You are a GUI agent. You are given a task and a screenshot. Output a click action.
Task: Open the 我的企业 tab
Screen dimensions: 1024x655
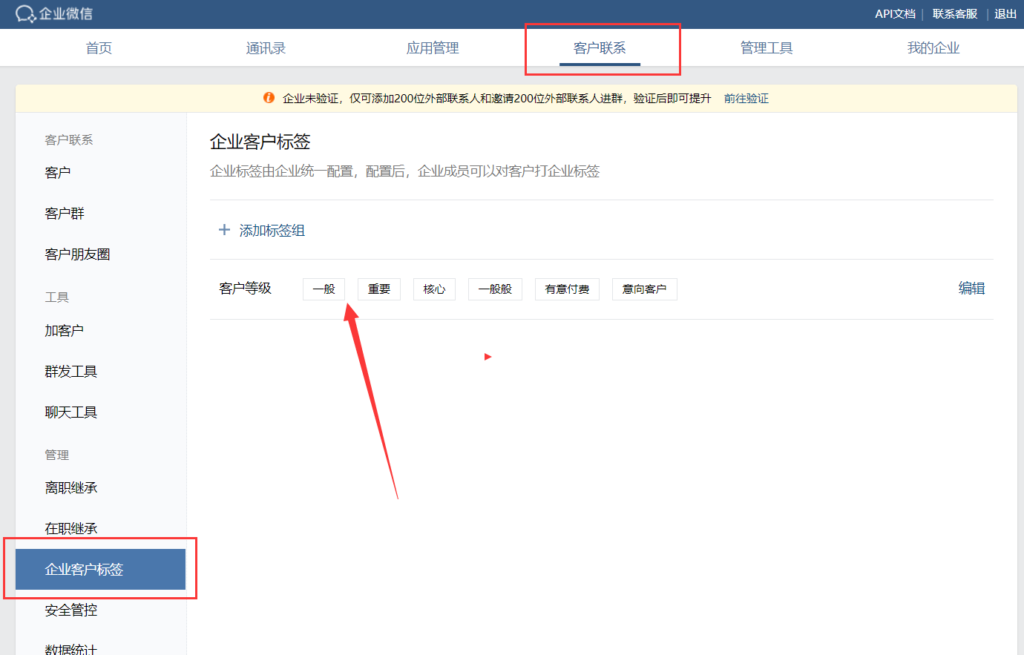tap(933, 48)
